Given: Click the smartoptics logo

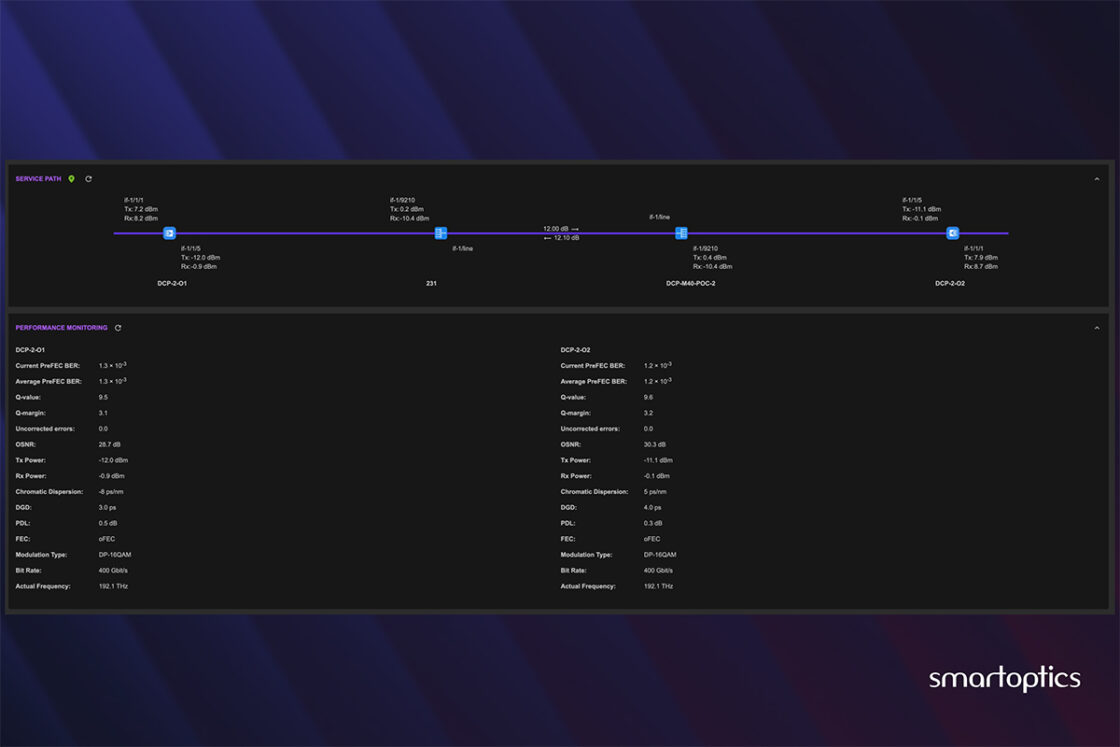Looking at the screenshot, I should pyautogui.click(x=1004, y=679).
